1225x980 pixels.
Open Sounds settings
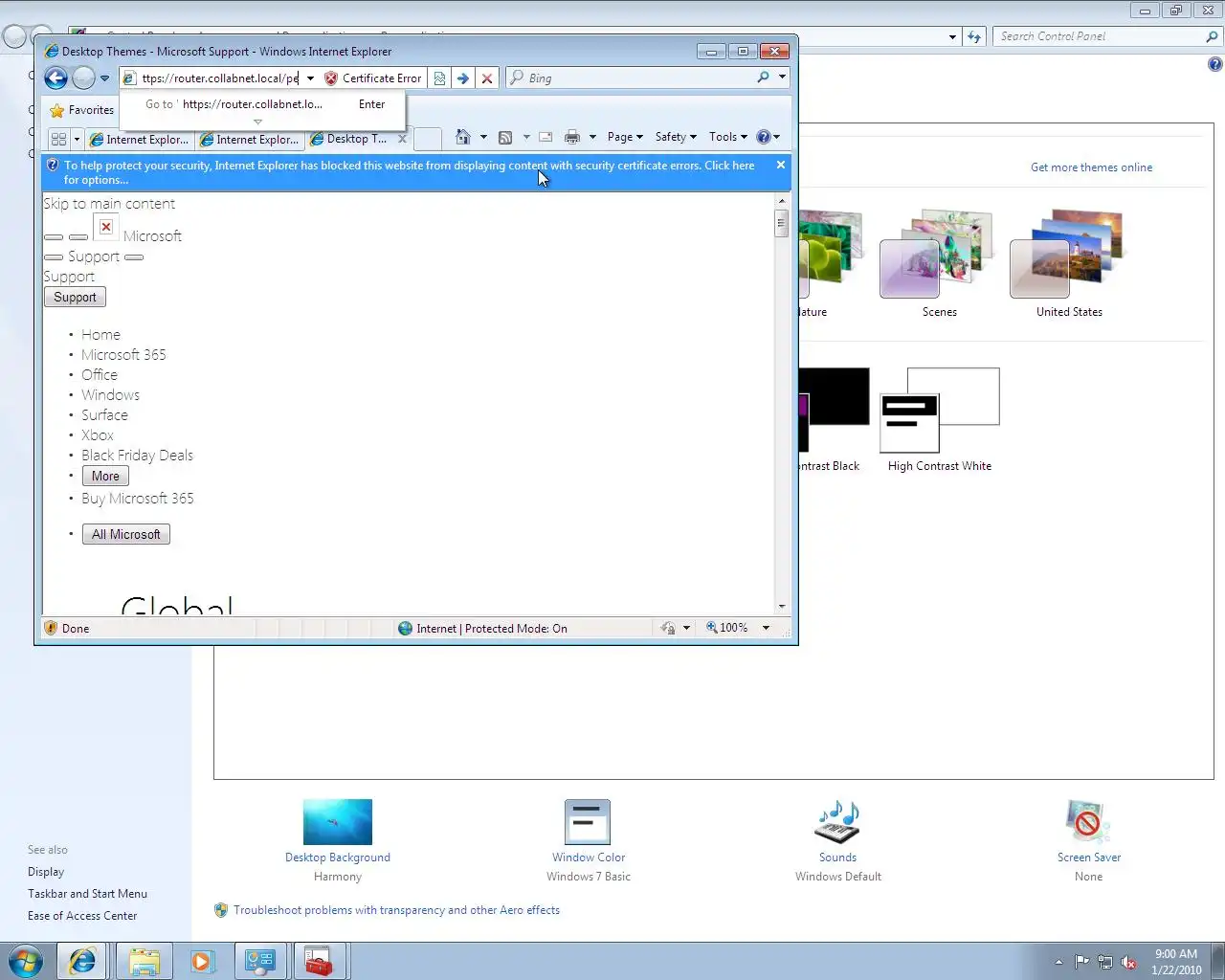(837, 839)
